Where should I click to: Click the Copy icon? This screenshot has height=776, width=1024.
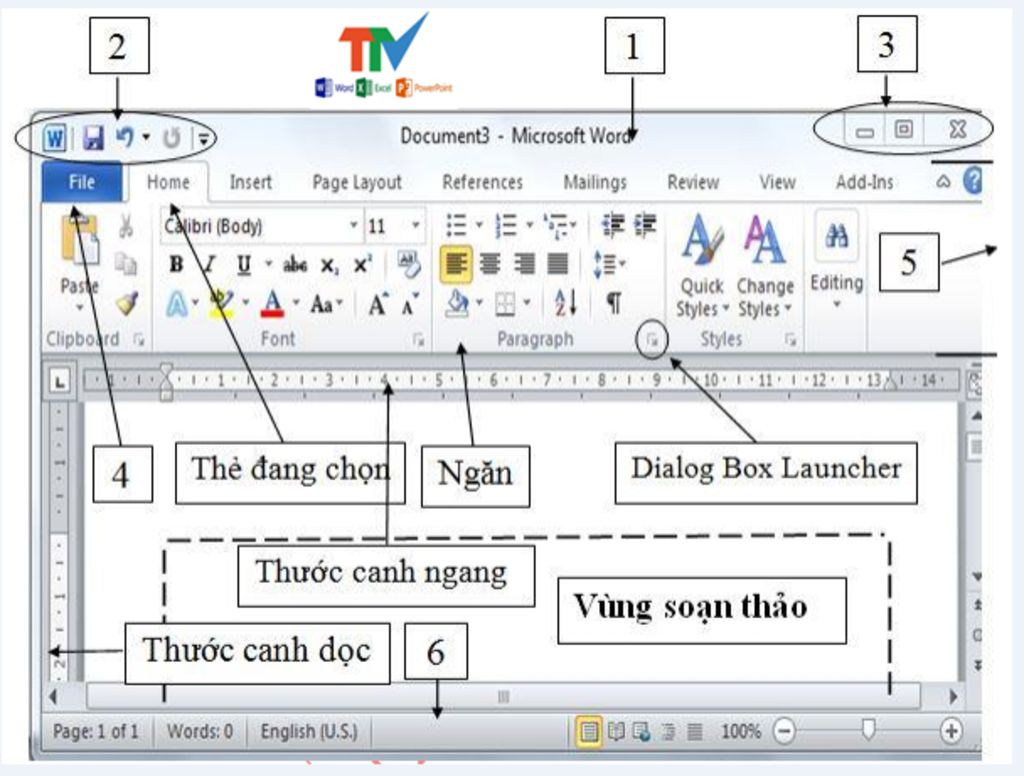pyautogui.click(x=125, y=264)
